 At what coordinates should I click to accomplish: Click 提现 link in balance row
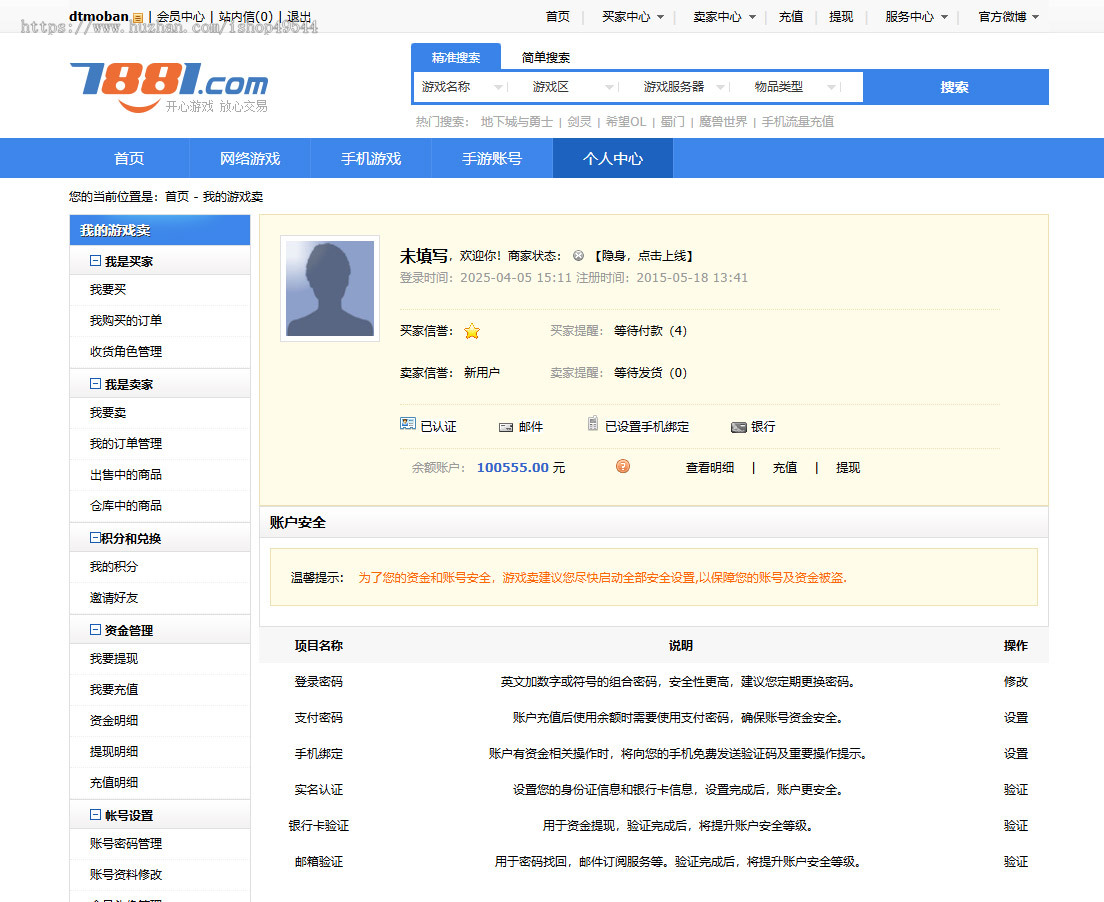tap(848, 468)
